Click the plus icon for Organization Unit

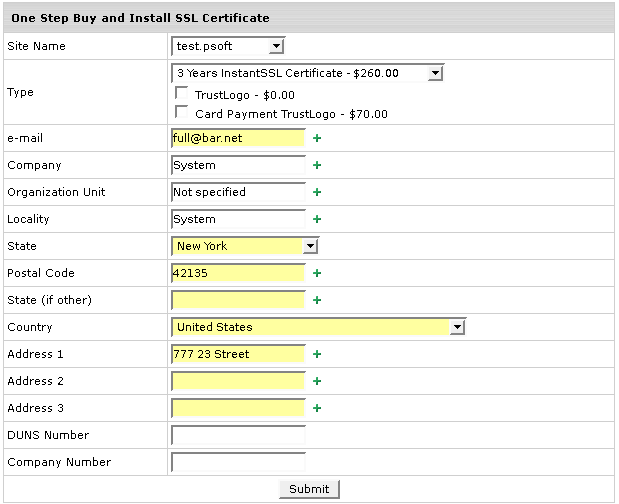click(317, 192)
